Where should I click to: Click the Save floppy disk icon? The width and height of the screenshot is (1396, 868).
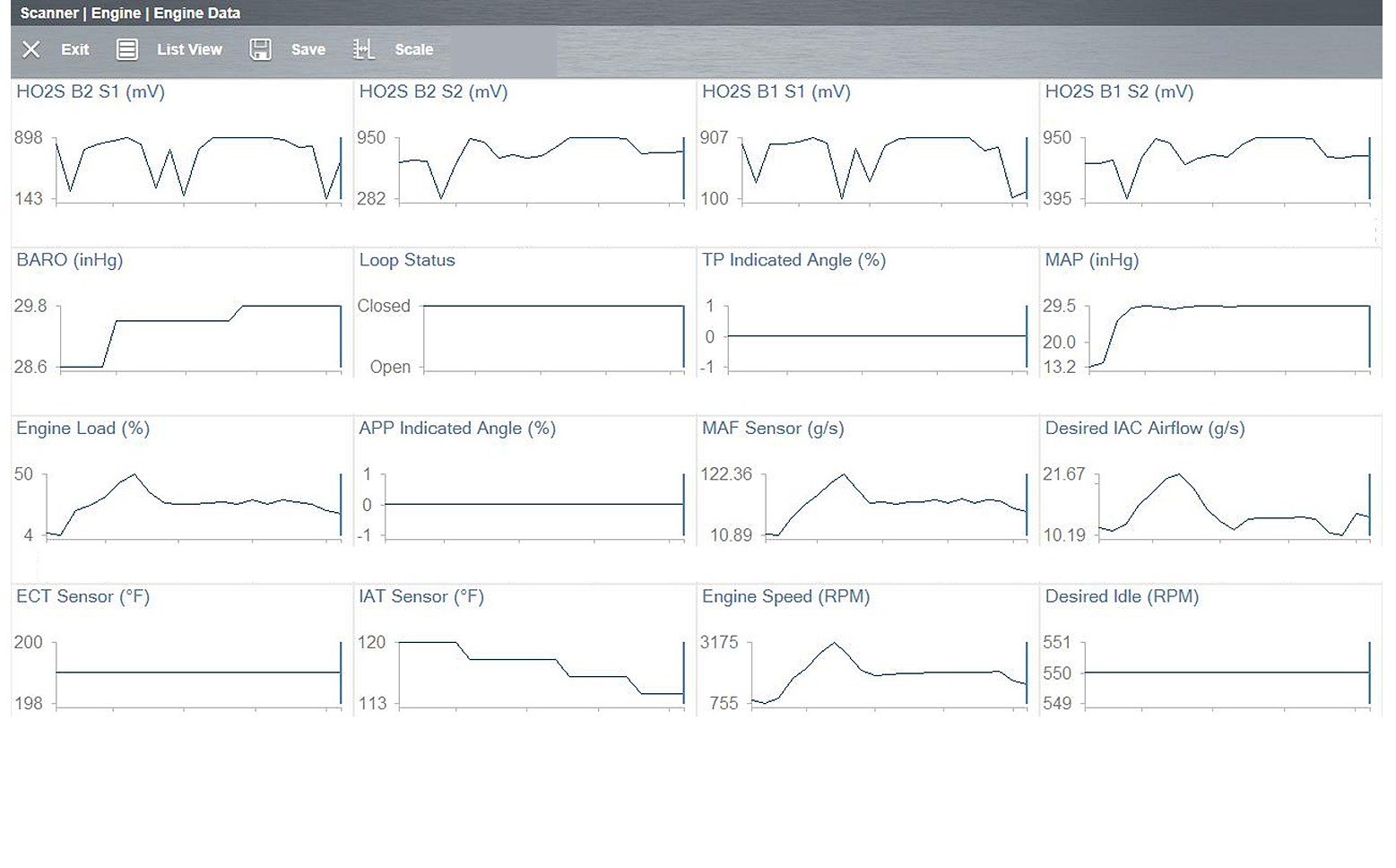pos(260,49)
